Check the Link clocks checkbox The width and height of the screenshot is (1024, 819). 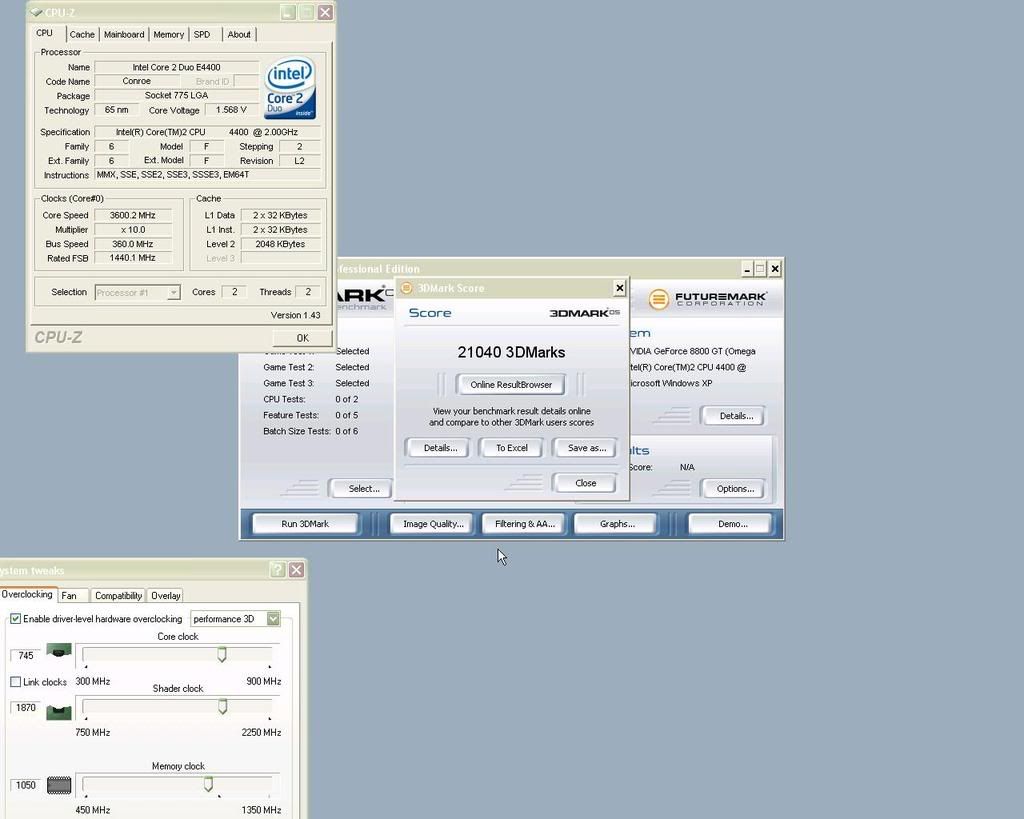click(16, 682)
